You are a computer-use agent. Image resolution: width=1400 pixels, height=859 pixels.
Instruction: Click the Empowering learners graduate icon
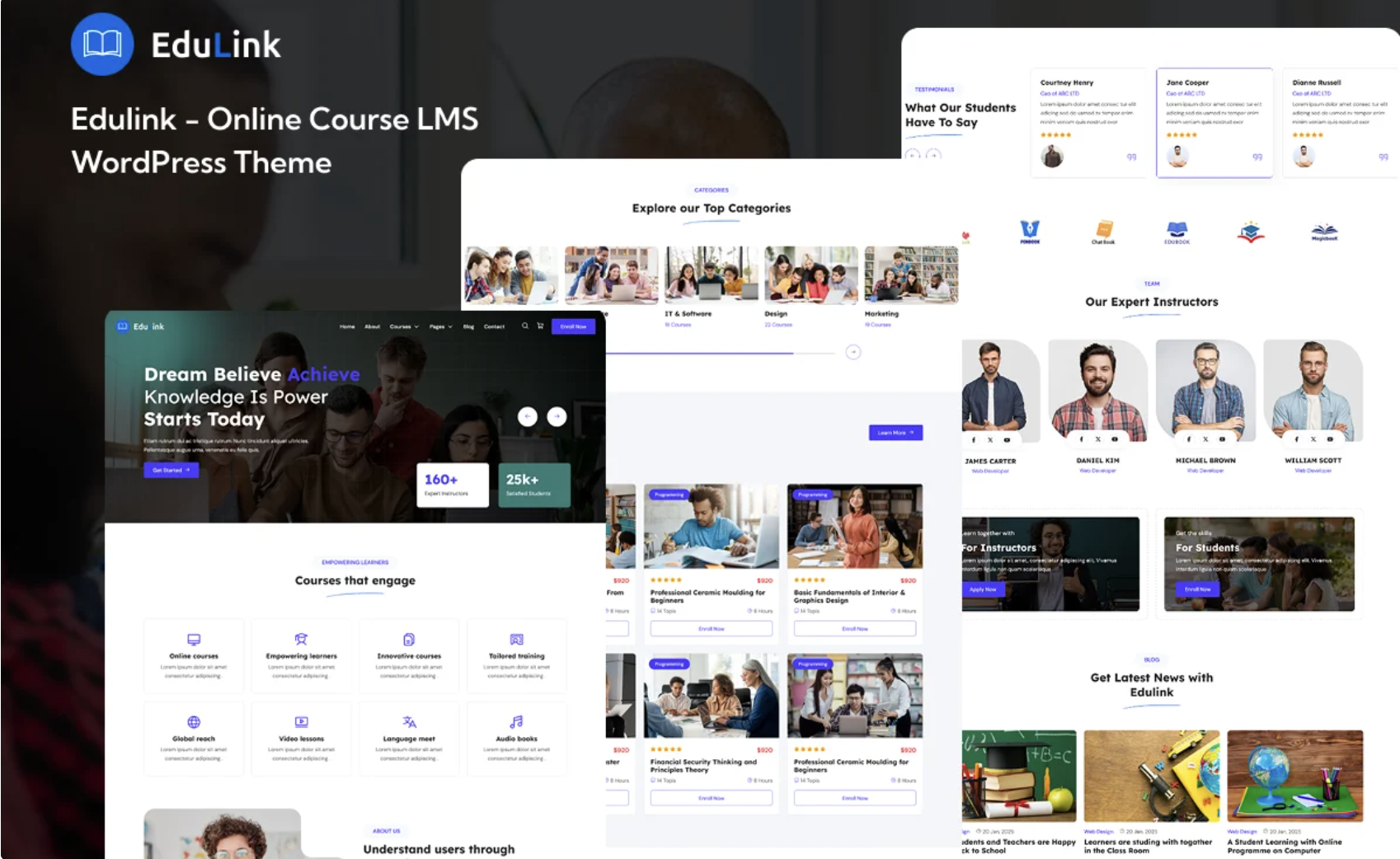pyautogui.click(x=301, y=640)
